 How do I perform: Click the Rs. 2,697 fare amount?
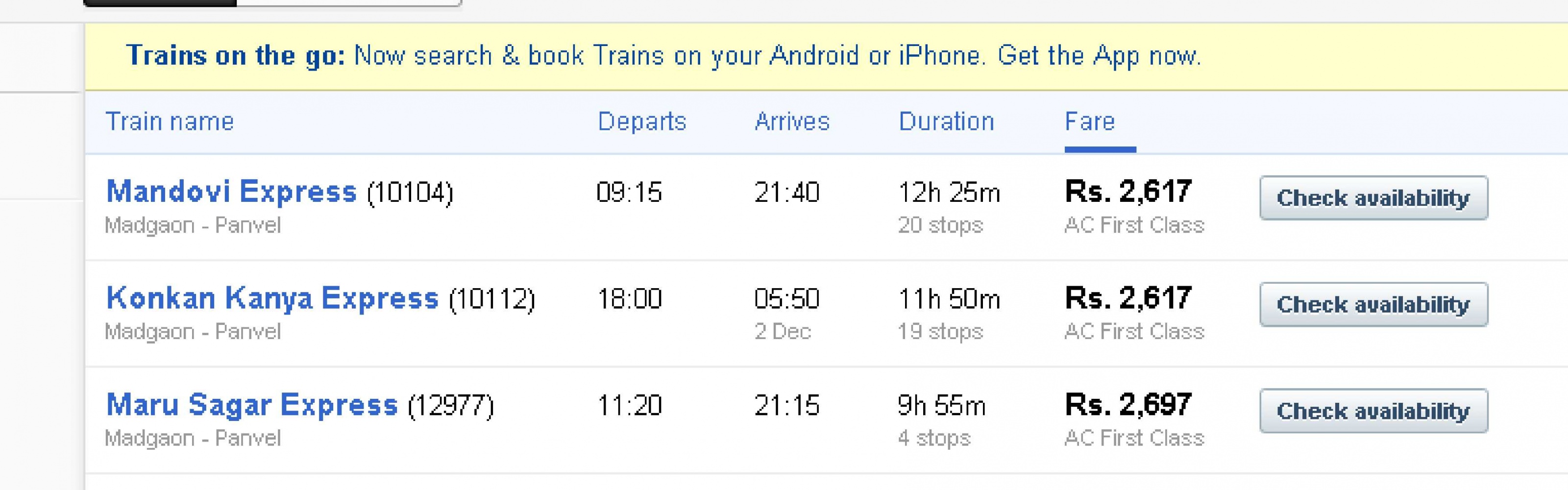click(x=1127, y=405)
